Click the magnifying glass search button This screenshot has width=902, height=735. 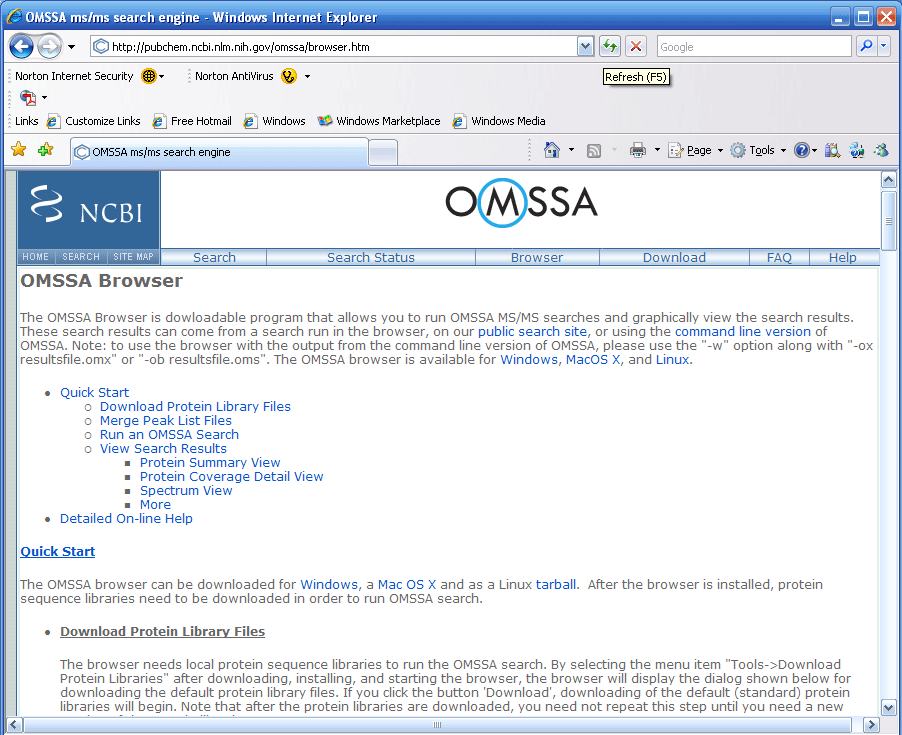[866, 46]
